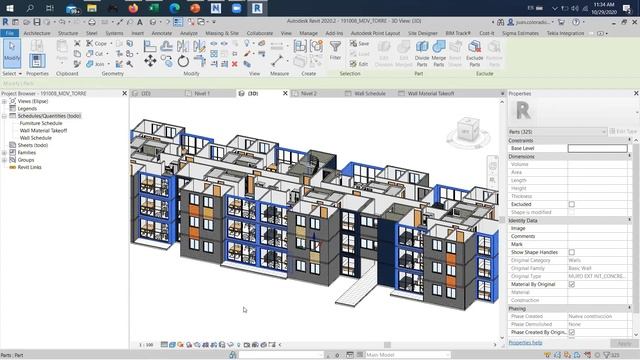Image resolution: width=640 pixels, height=360 pixels.
Task: Collapse the Schedules/Quantities (todo) node
Action: (x=4, y=116)
